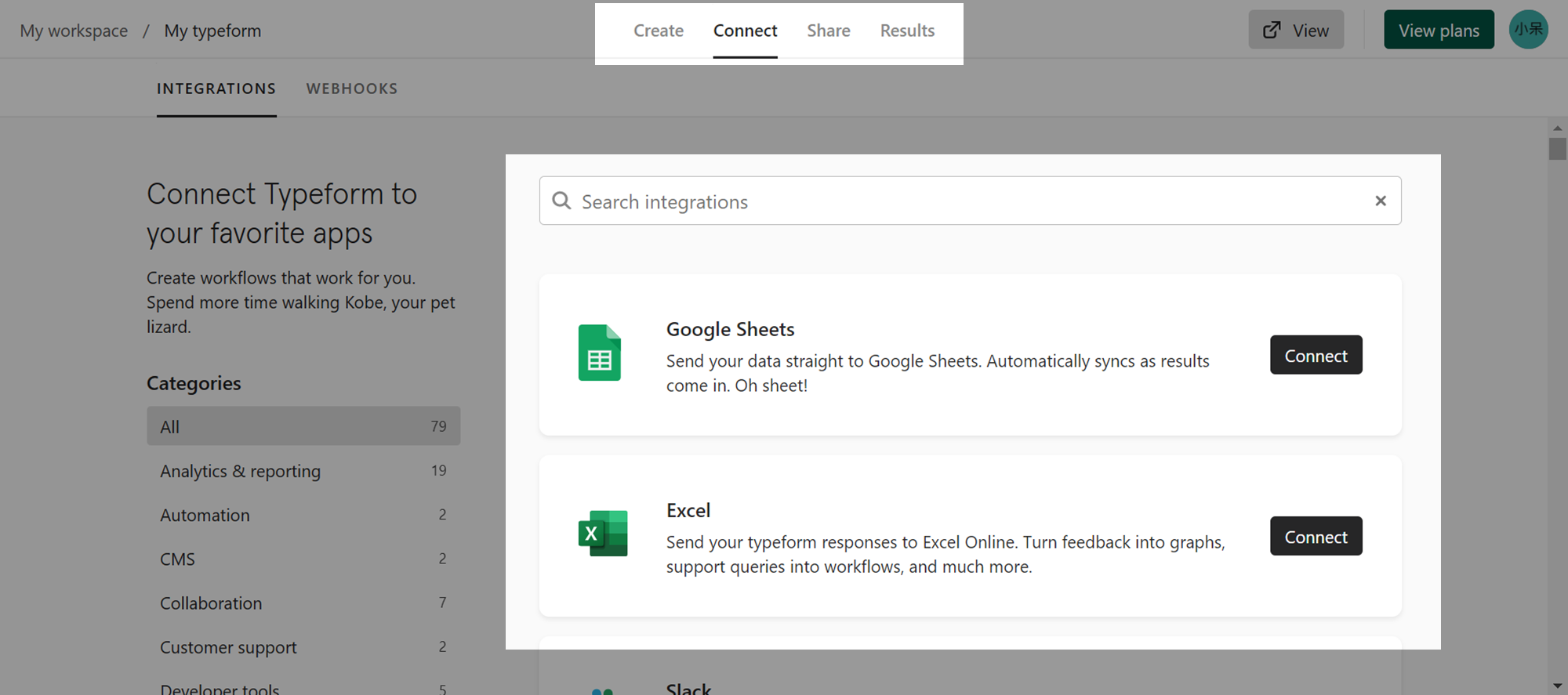Focus the Search integrations field
1568x695 pixels.
(970, 201)
